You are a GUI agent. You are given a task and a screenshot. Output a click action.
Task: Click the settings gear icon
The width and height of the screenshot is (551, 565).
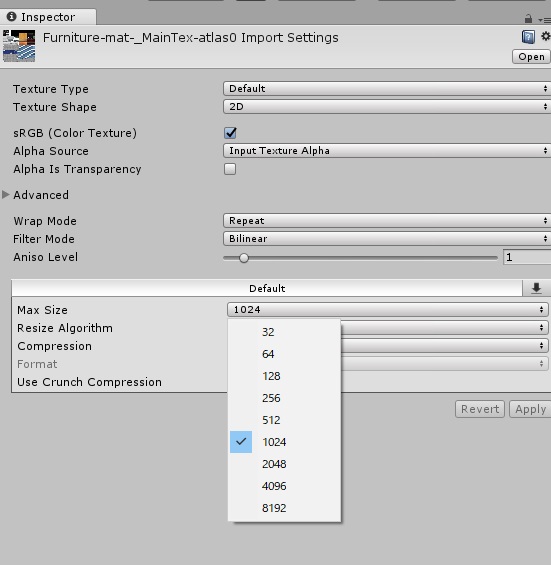(x=546, y=36)
